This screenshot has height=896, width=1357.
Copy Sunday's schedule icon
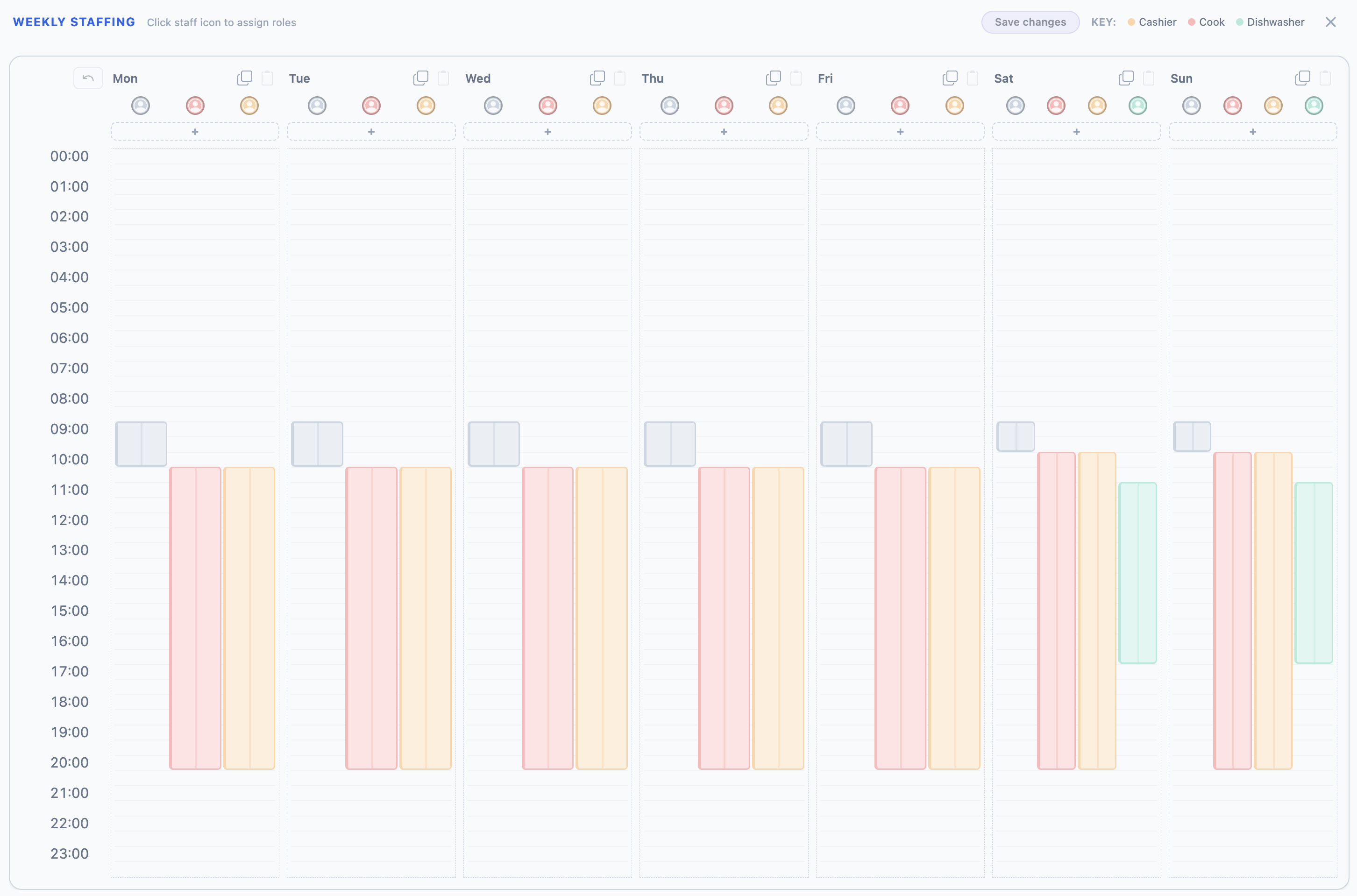click(1302, 78)
